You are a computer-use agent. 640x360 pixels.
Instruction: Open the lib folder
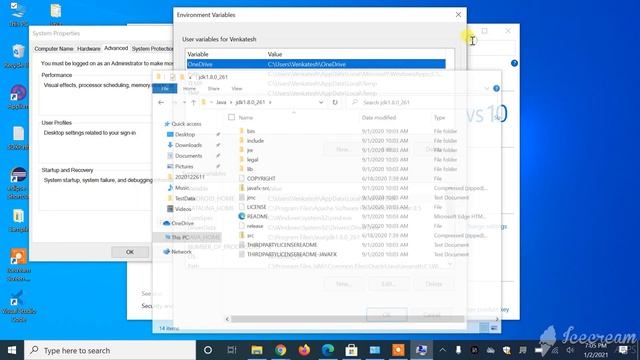click(250, 169)
